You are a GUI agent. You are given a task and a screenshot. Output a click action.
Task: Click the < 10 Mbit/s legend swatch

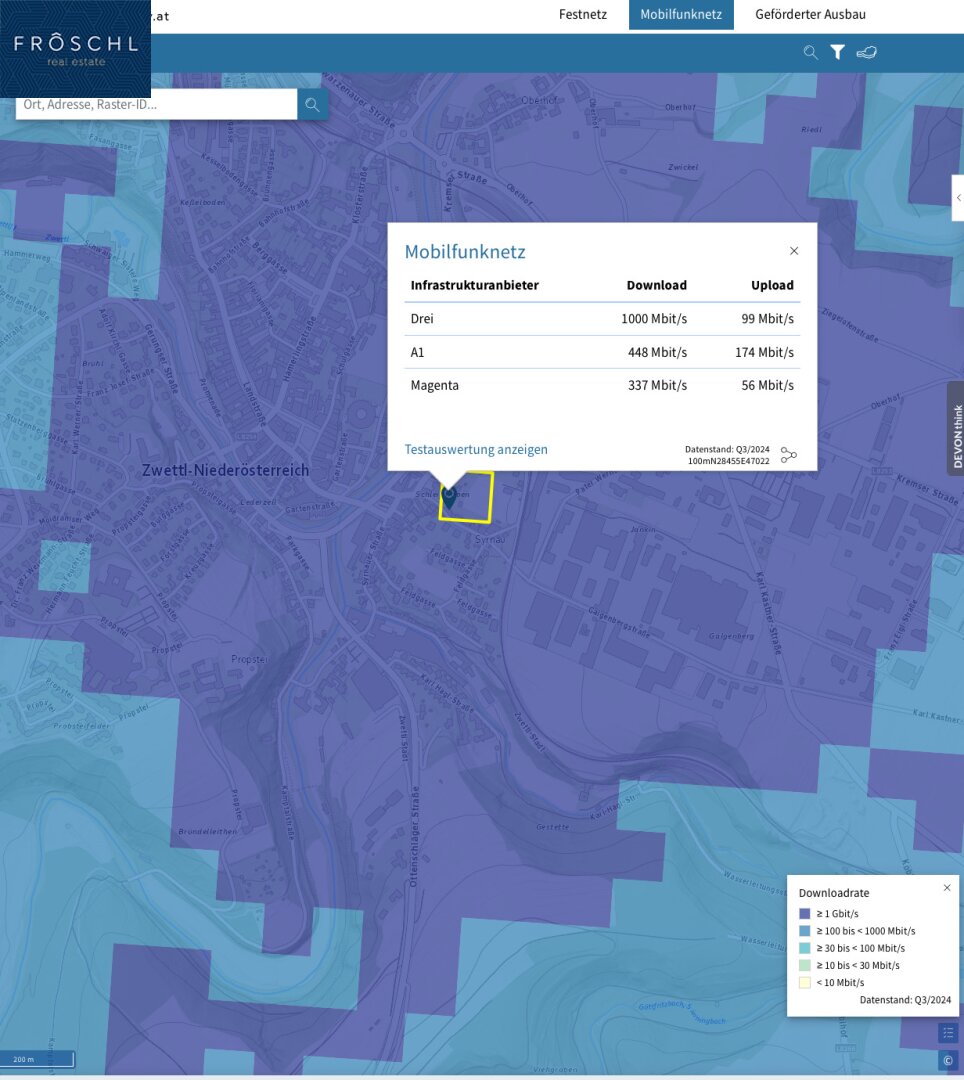(x=805, y=982)
